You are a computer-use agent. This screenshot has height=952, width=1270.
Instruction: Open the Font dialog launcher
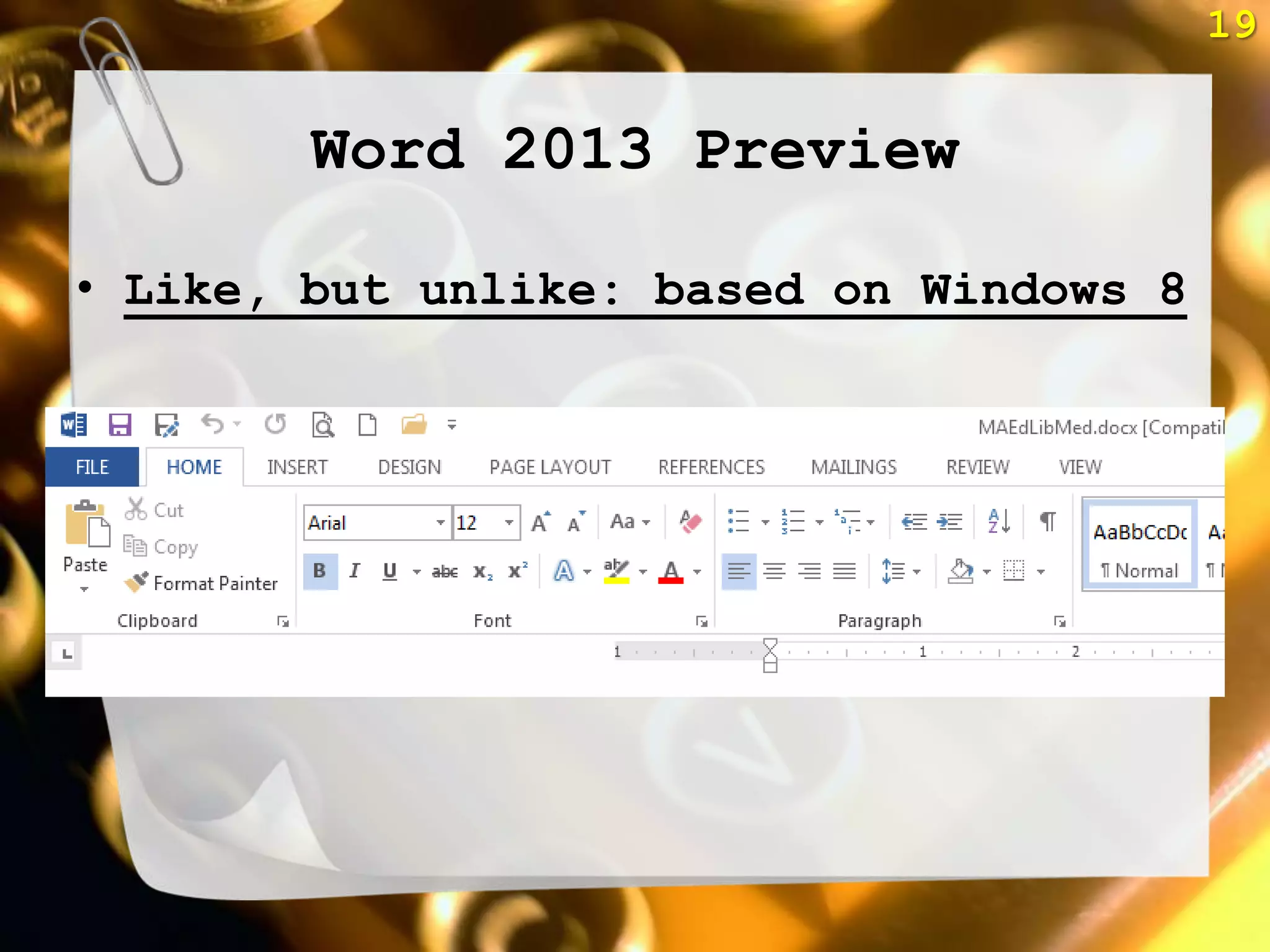point(701,621)
